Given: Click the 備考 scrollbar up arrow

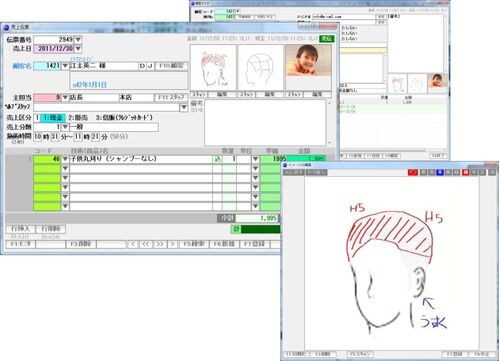Looking at the screenshot, I should (329, 103).
